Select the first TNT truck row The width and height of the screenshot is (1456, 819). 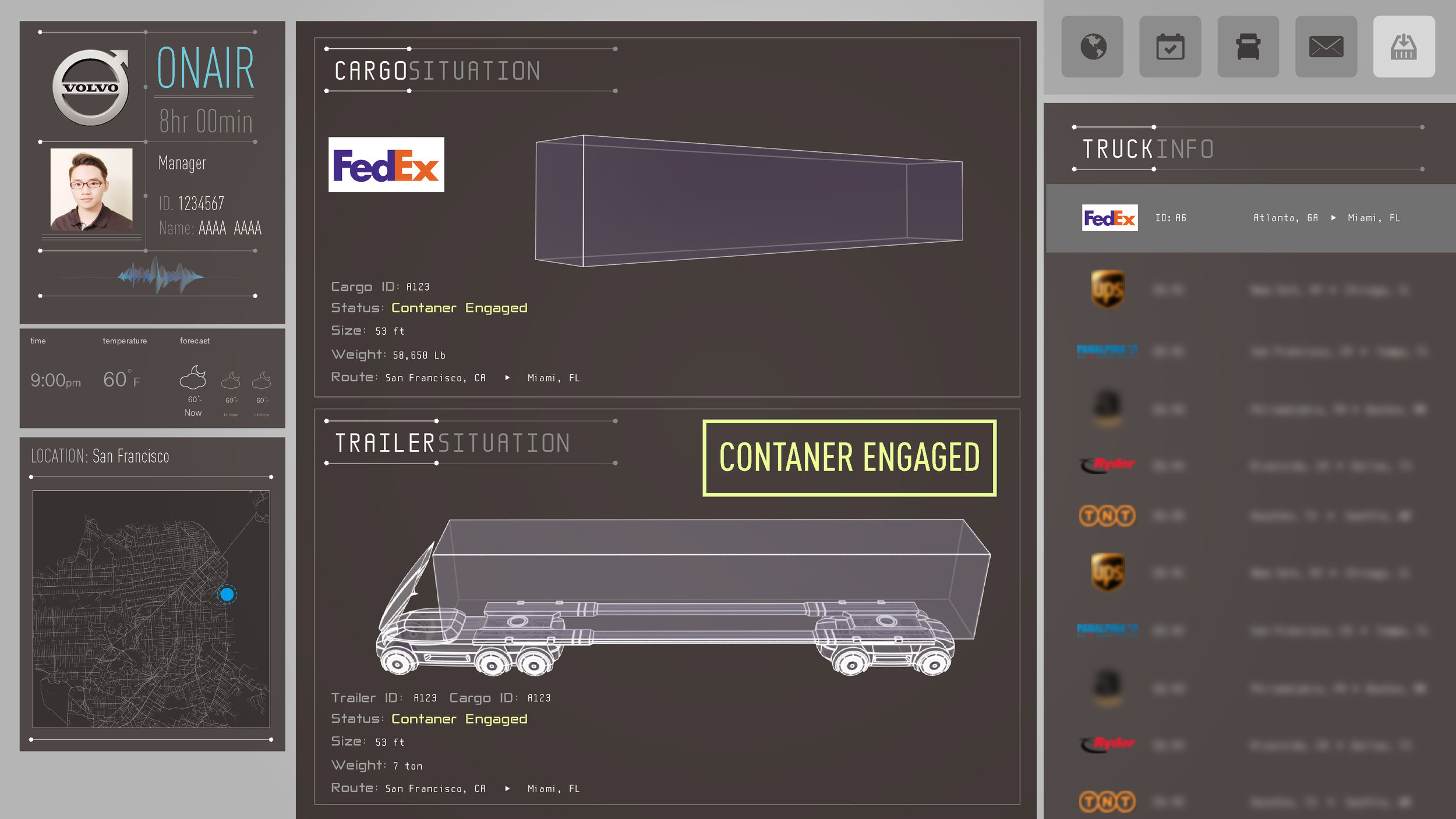tap(1250, 516)
